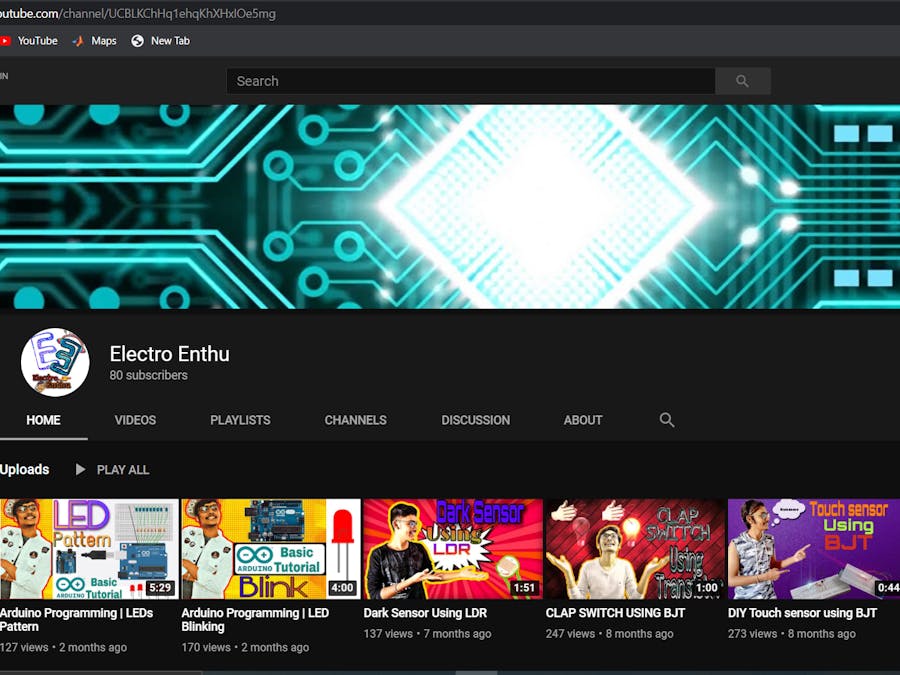Click the channel search magnifier icon

coord(666,420)
